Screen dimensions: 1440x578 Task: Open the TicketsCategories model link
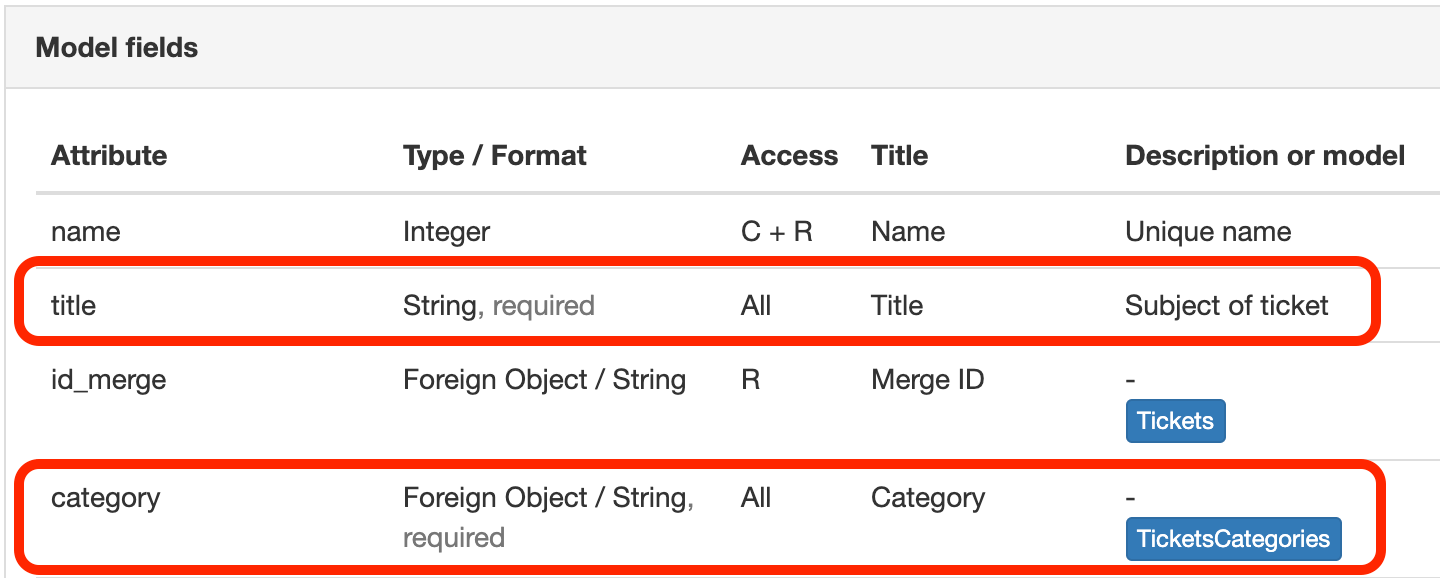(1233, 539)
